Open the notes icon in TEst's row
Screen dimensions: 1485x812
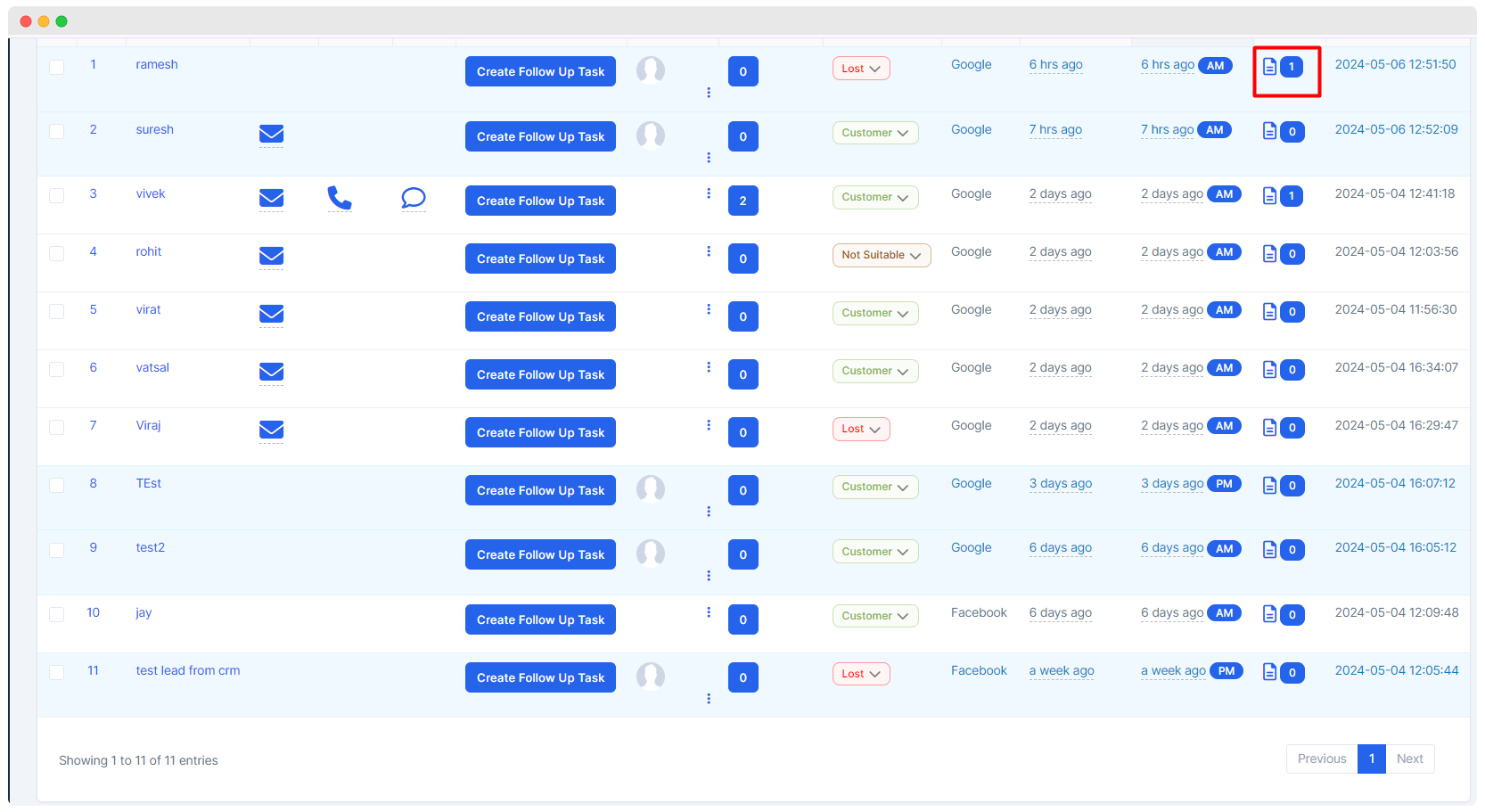[1269, 485]
